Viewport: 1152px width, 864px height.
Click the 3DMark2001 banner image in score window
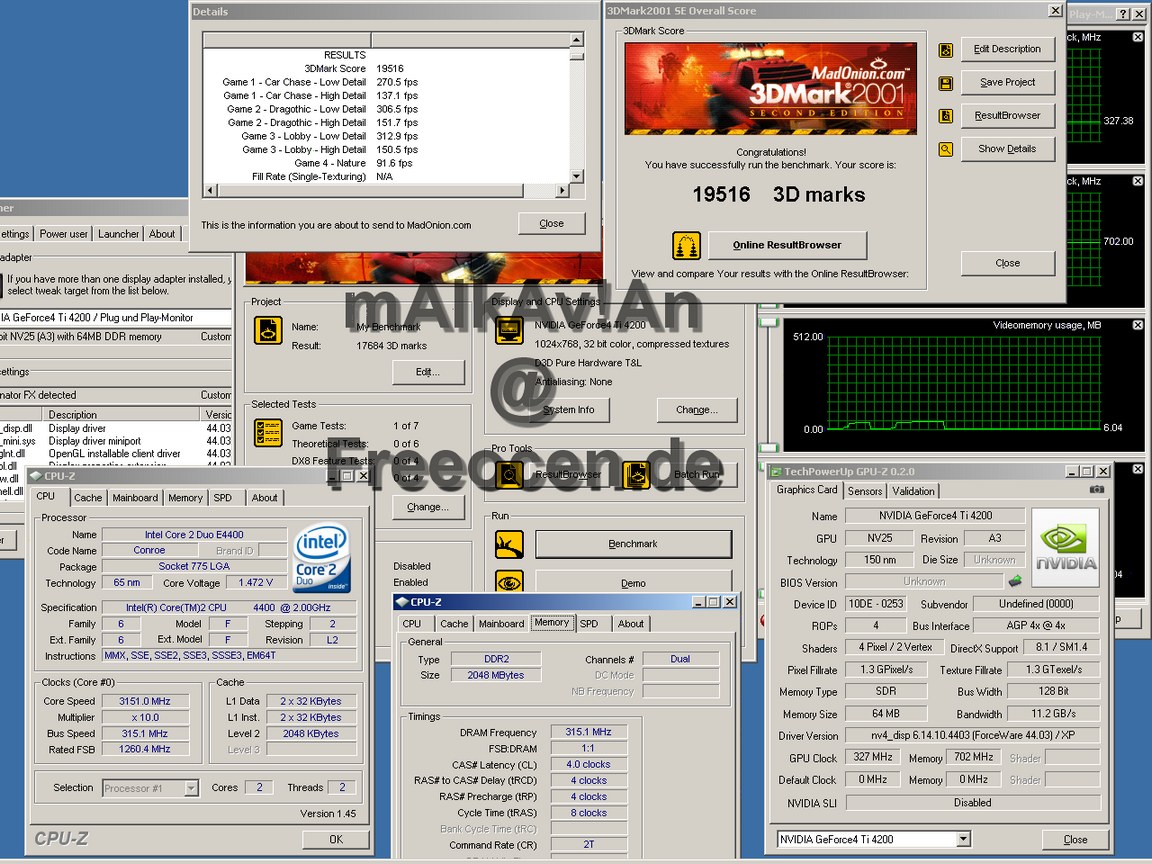click(x=771, y=88)
